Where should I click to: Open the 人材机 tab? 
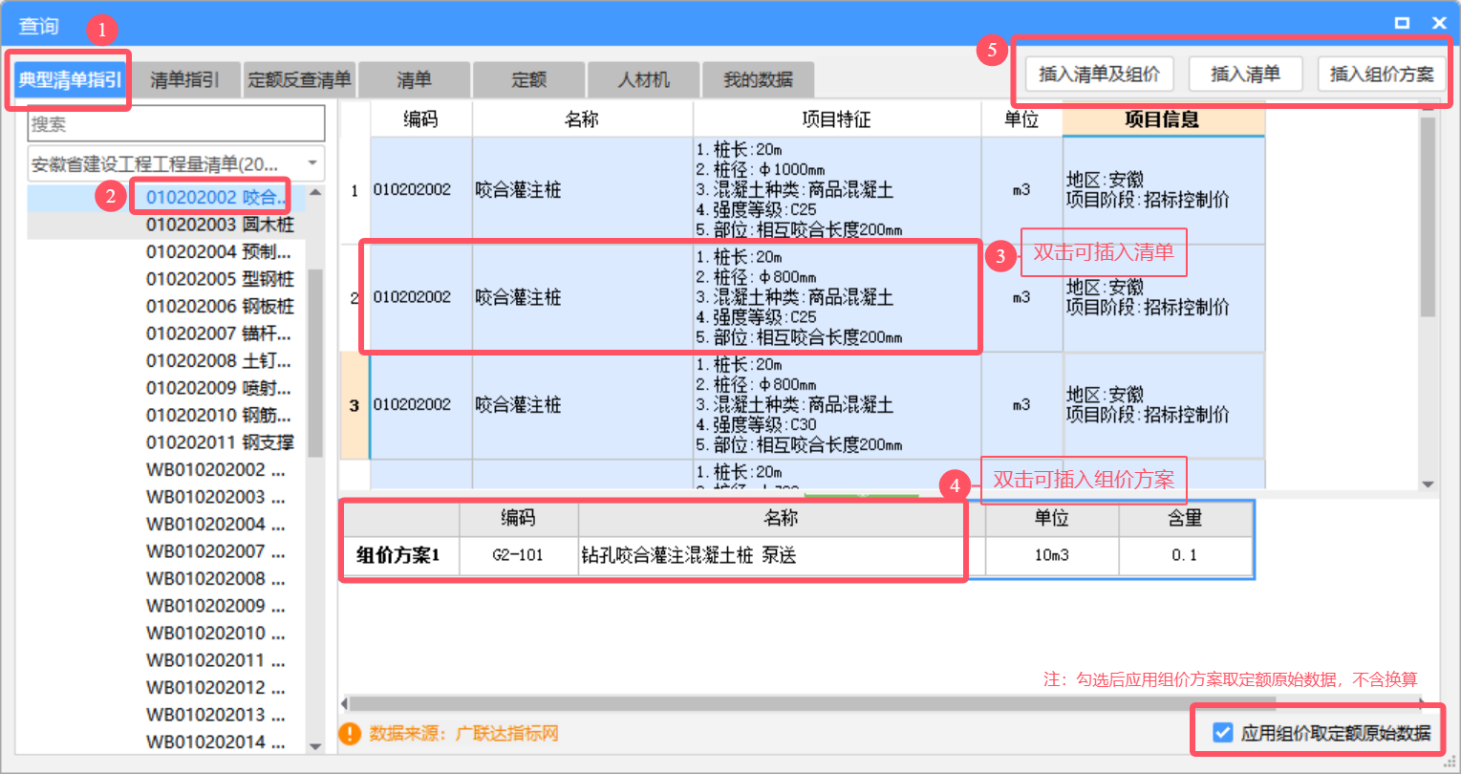(644, 80)
